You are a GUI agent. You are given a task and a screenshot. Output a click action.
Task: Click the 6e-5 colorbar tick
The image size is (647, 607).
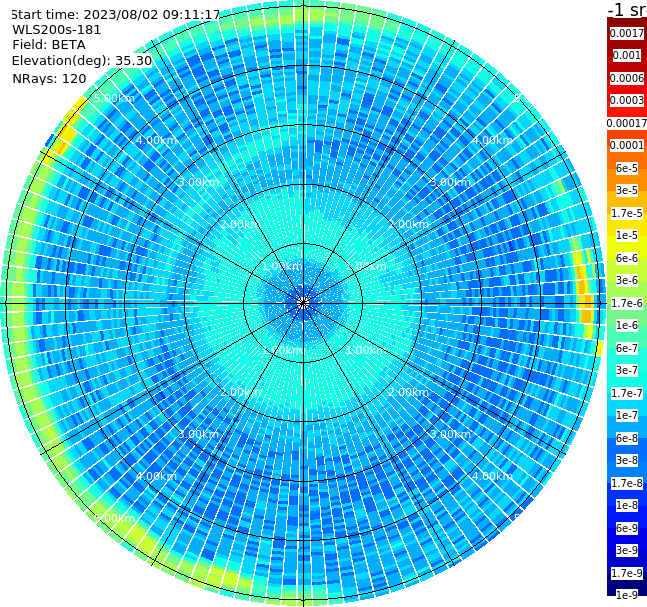627,168
